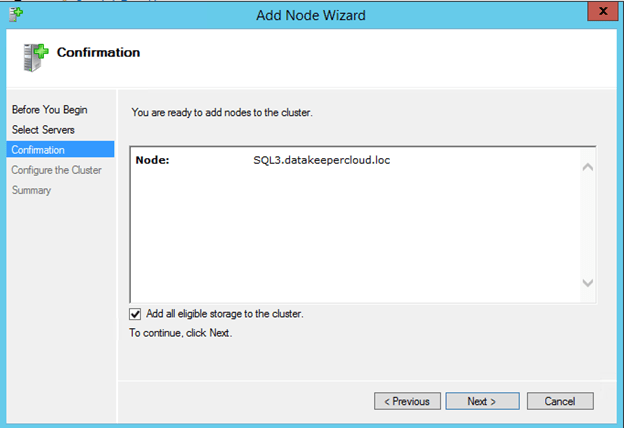The image size is (624, 428).
Task: Click the 'To continue, click Next' text
Action: click(x=181, y=333)
